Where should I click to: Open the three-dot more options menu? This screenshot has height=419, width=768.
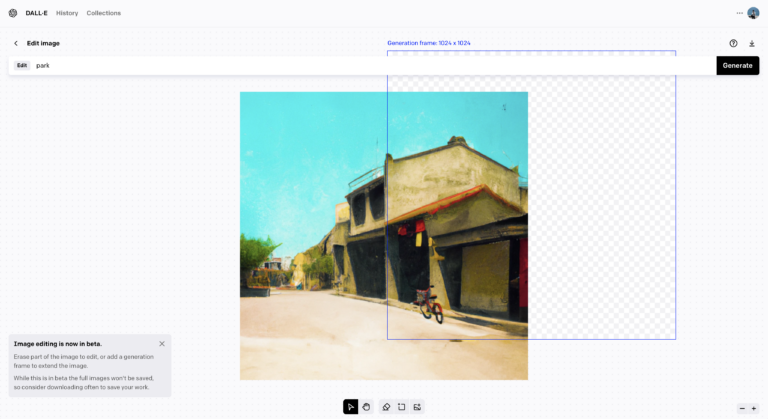tap(740, 13)
